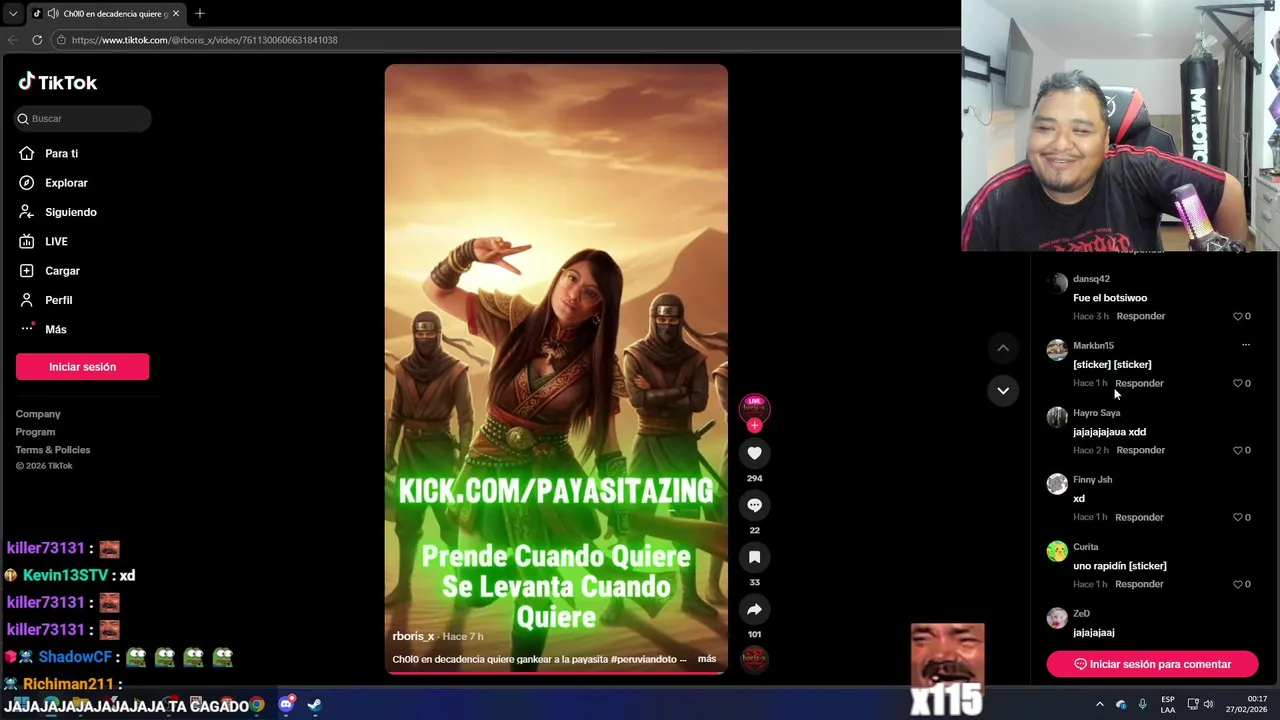
Task: Go to Explorar section
Action: pos(66,183)
